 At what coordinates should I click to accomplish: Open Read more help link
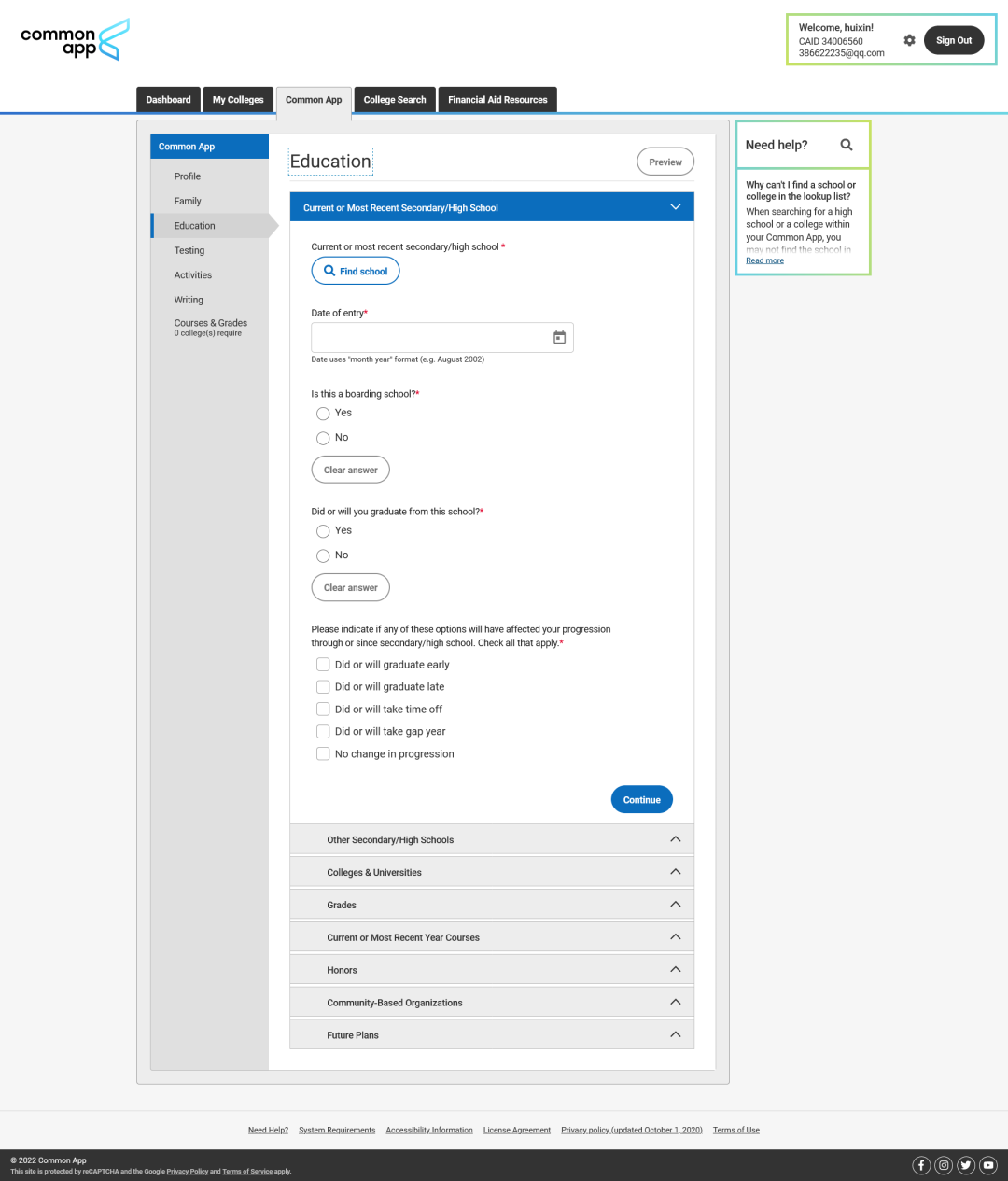(764, 260)
